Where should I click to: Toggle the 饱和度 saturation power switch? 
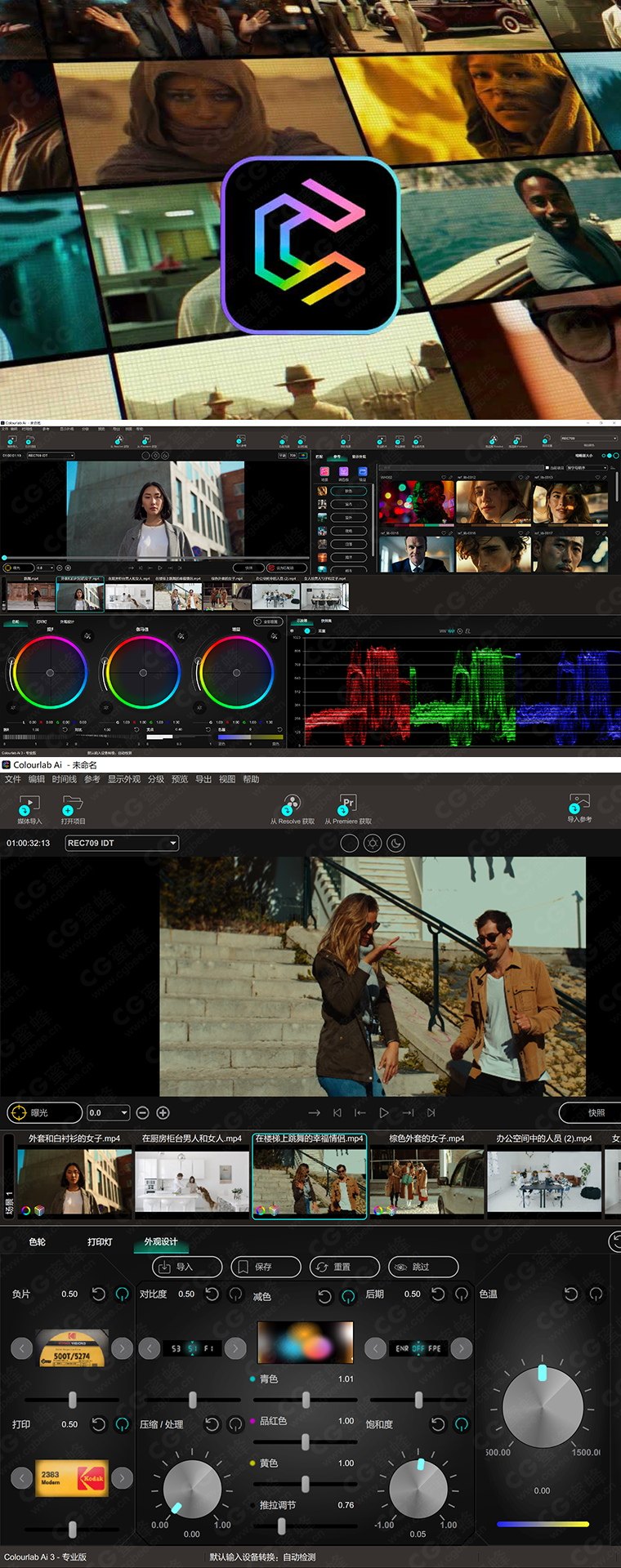[x=461, y=1424]
